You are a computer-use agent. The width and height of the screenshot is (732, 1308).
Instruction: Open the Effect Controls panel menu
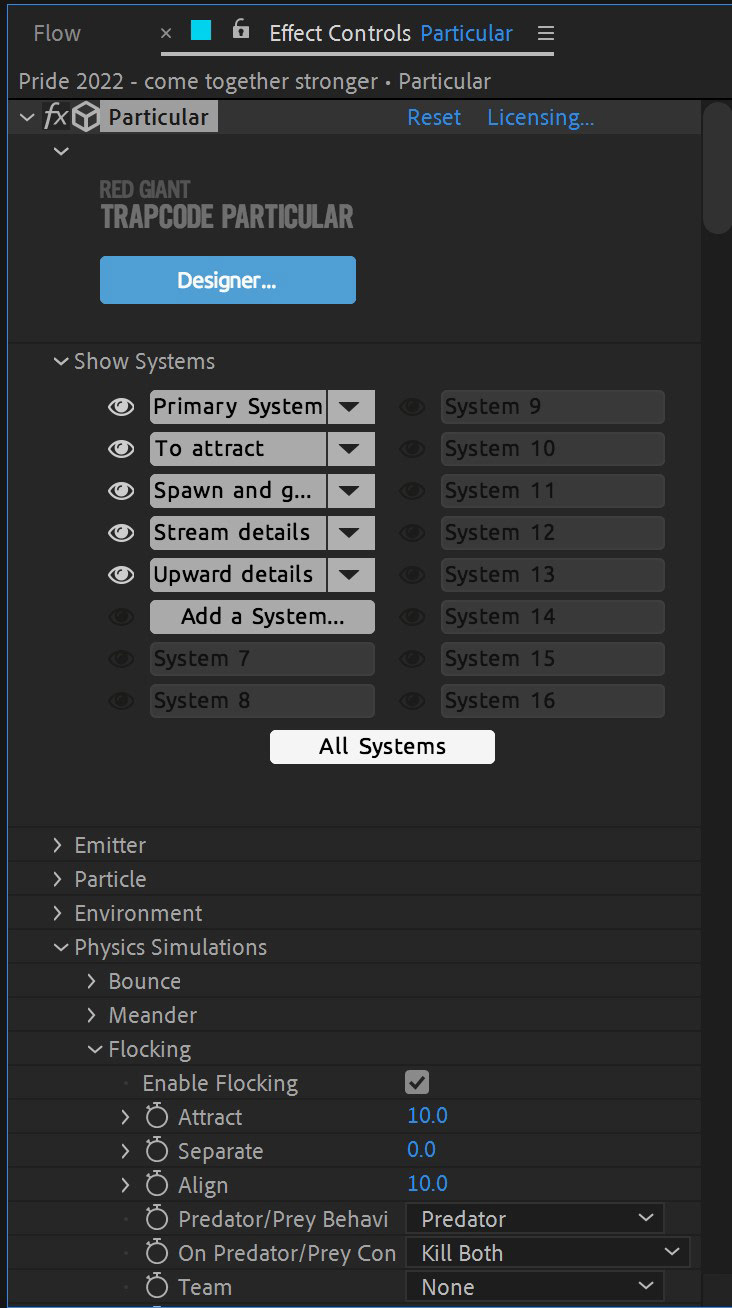click(x=545, y=33)
